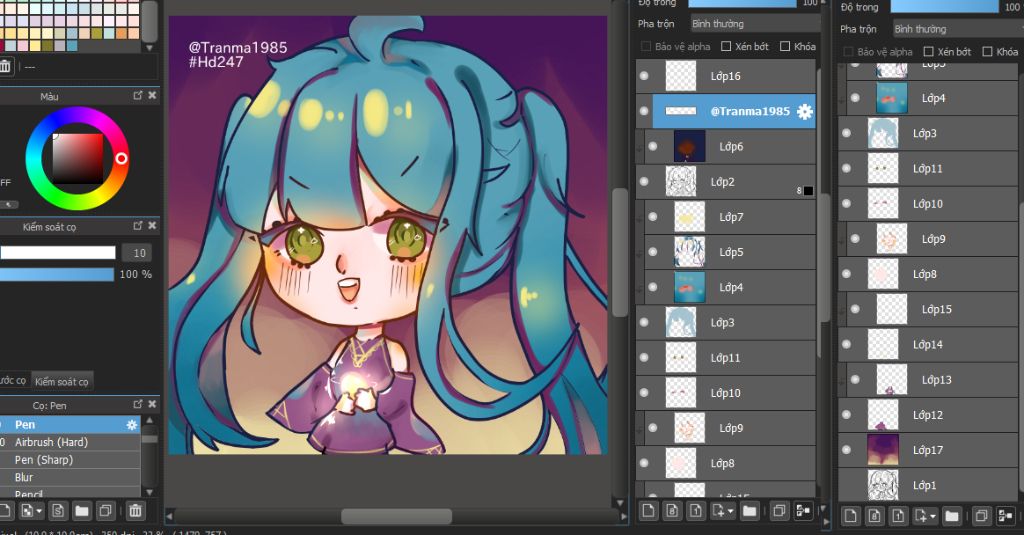Image resolution: width=1024 pixels, height=535 pixels.
Task: Close the Màu color panel
Action: pos(152,95)
